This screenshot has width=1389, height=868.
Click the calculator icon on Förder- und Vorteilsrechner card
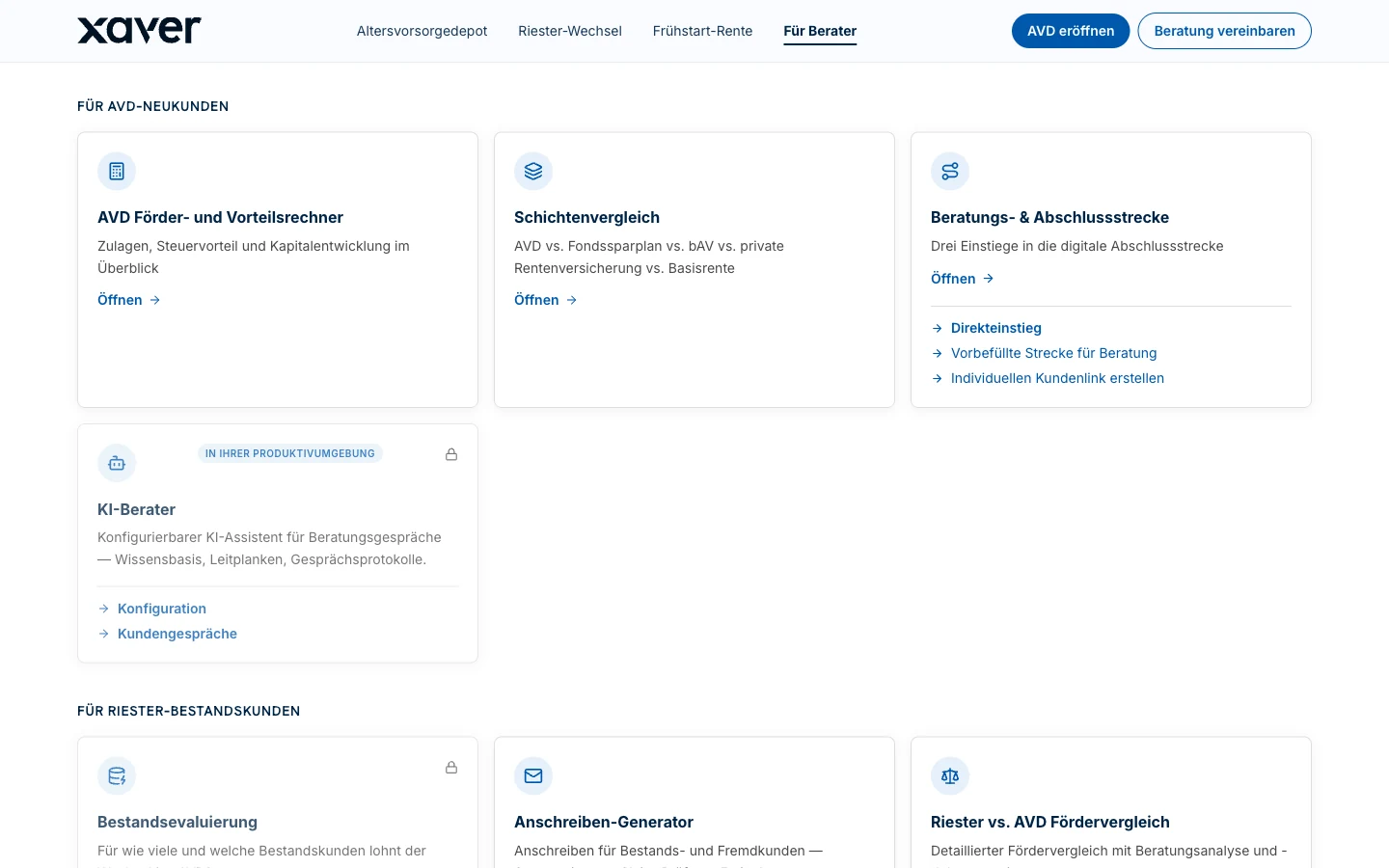117,172
